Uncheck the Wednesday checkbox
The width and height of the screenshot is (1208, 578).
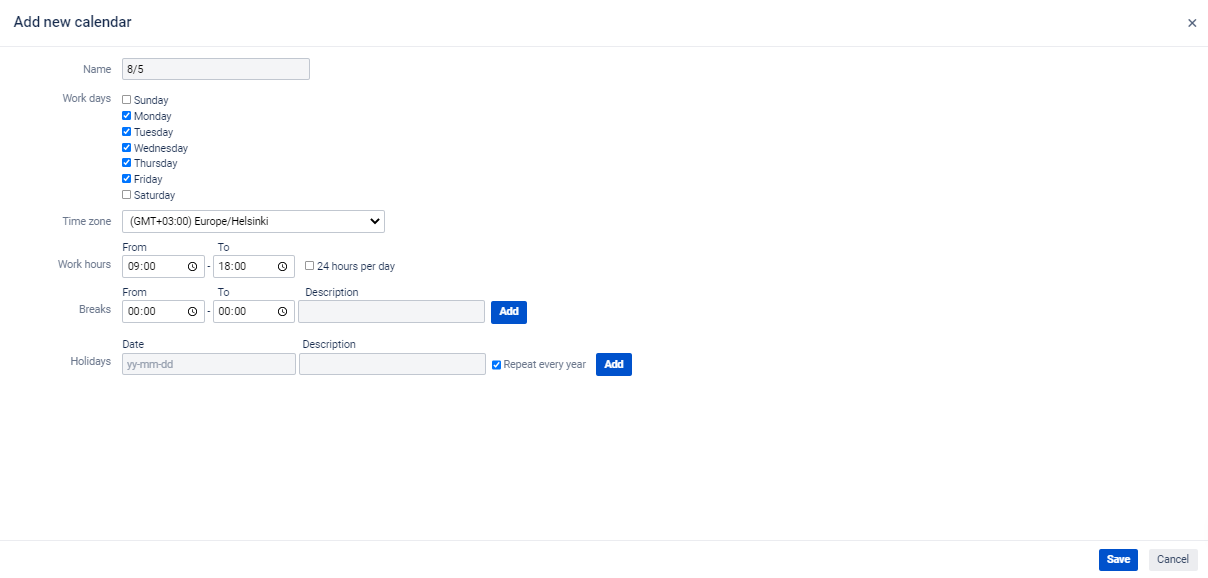(127, 148)
